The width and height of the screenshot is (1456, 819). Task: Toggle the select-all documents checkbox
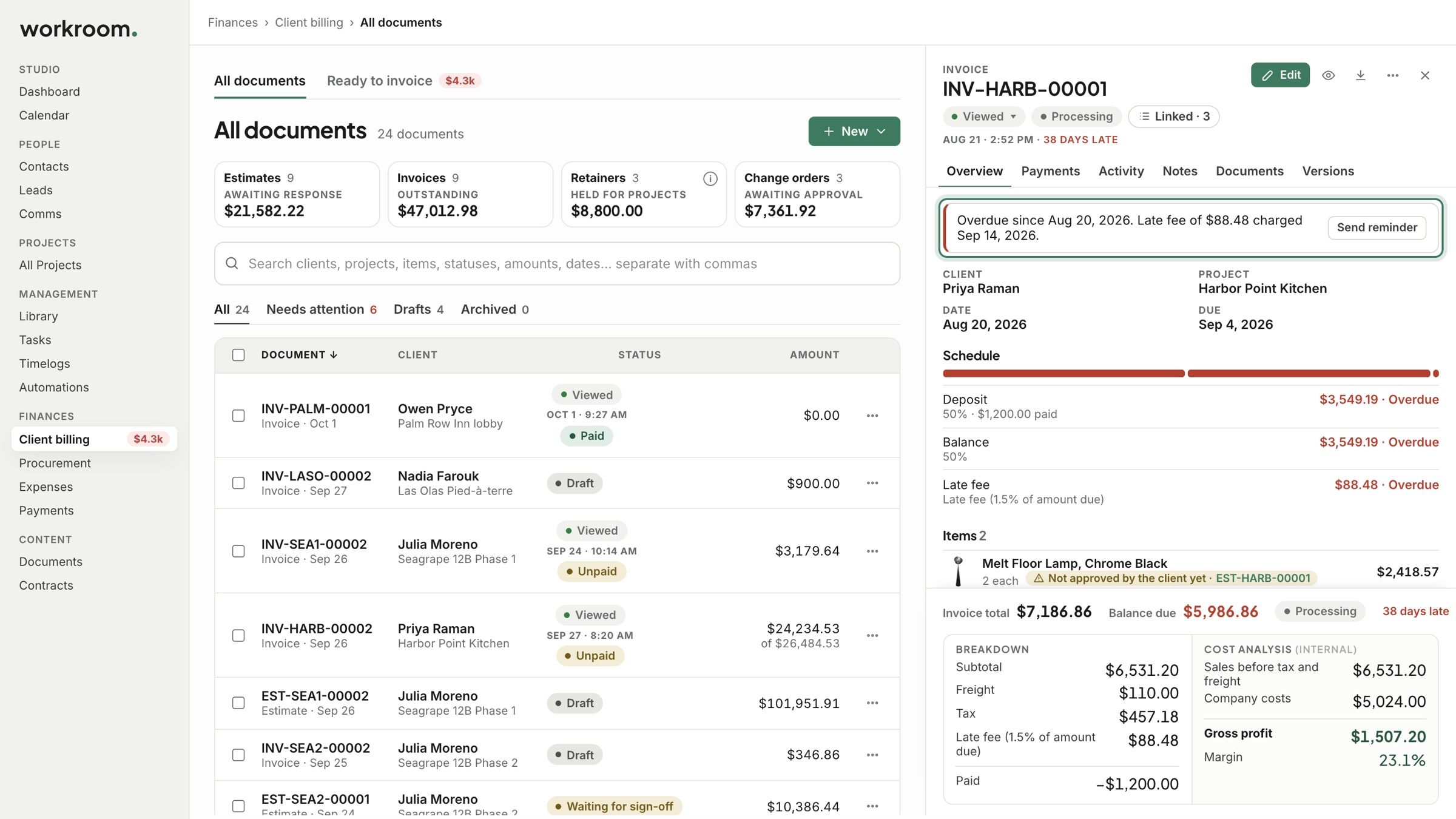[238, 355]
